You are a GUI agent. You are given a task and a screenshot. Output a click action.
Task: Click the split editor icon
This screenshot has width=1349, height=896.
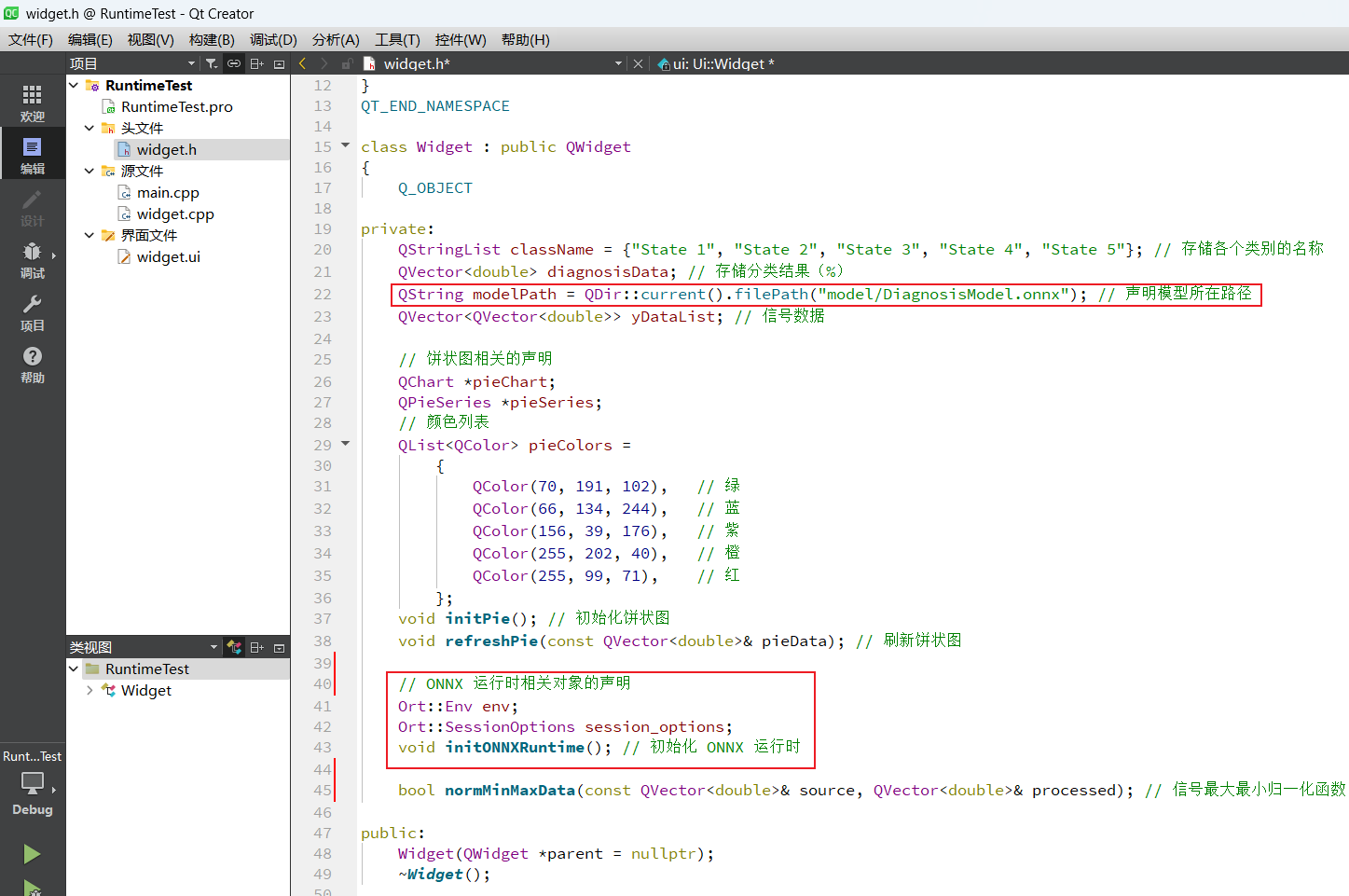255,63
